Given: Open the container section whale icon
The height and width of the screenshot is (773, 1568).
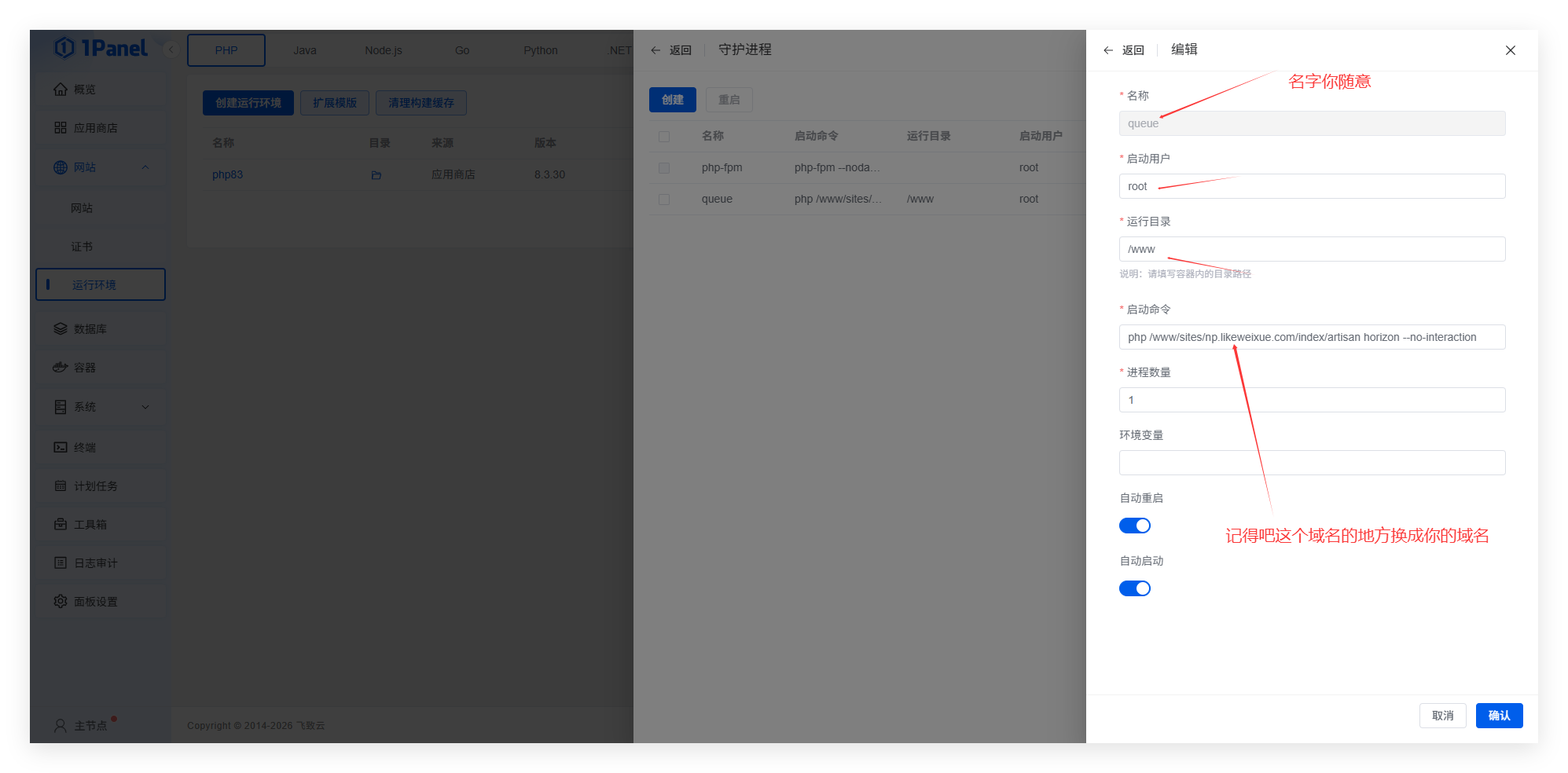Looking at the screenshot, I should click(61, 367).
